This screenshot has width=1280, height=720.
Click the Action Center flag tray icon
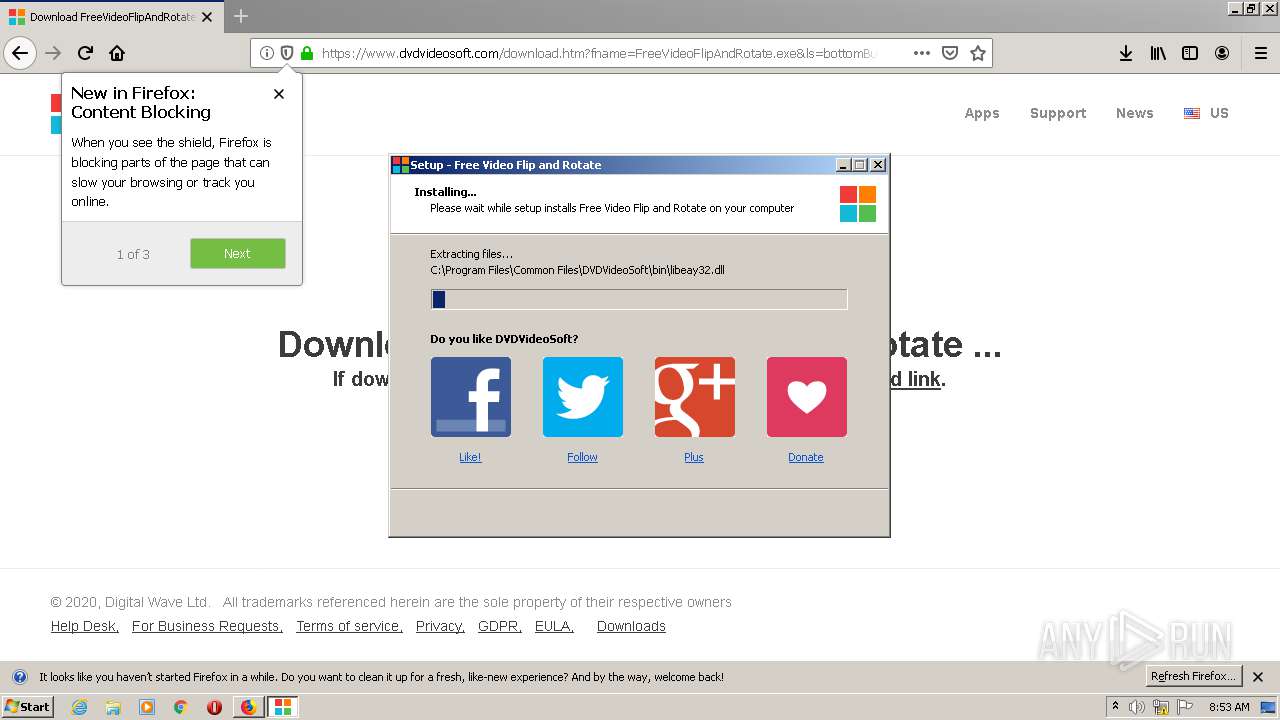tap(1185, 707)
